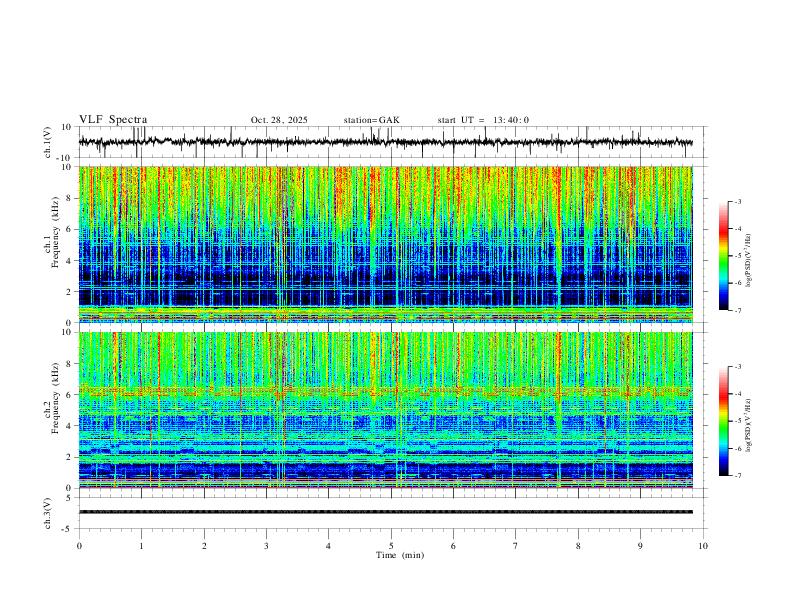Click the -3 value atop ch.2 color bar

737,367
